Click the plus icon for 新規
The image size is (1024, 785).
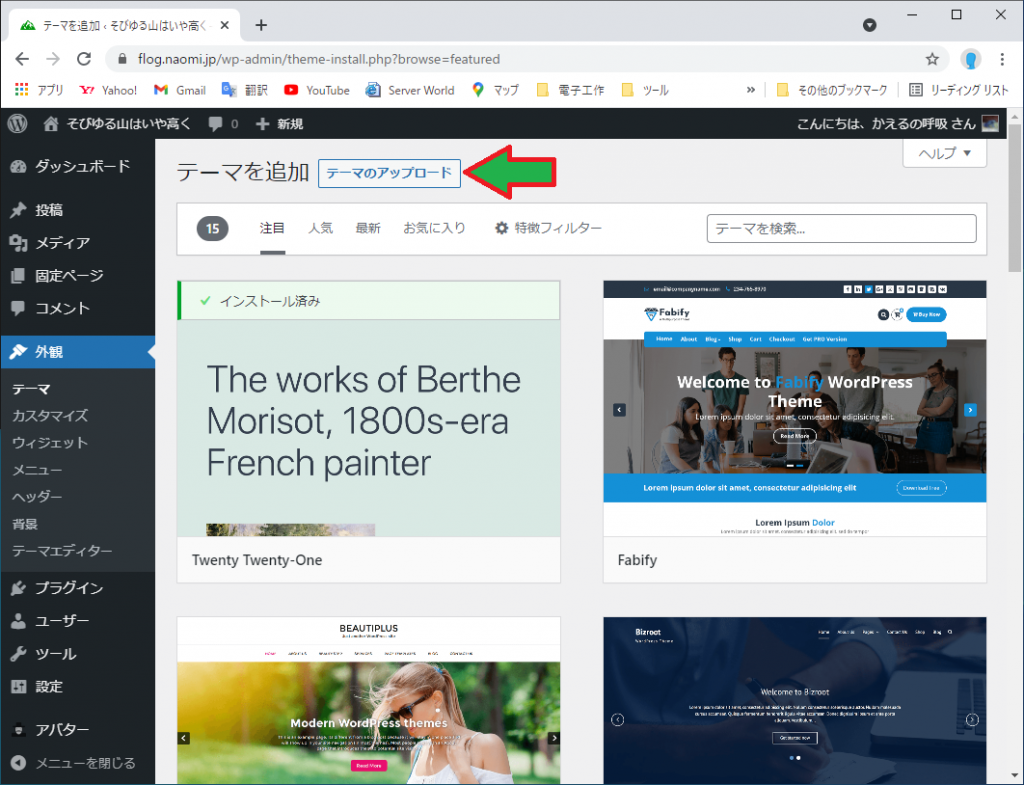coord(262,124)
